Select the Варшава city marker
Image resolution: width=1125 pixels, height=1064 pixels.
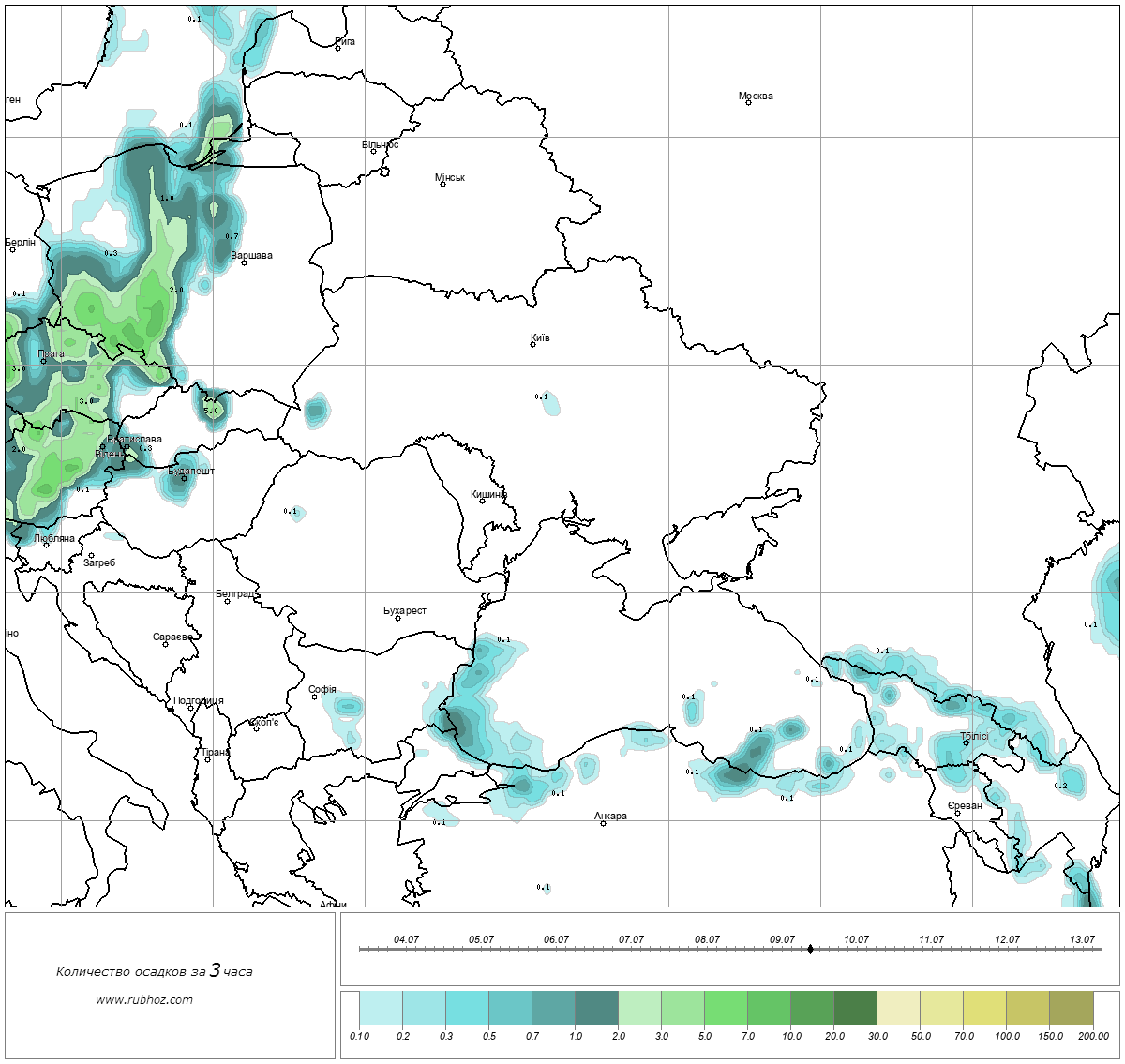click(x=244, y=262)
